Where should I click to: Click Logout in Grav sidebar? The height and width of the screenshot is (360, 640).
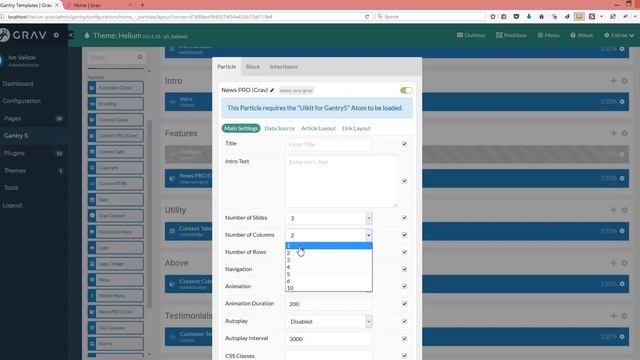(12, 205)
